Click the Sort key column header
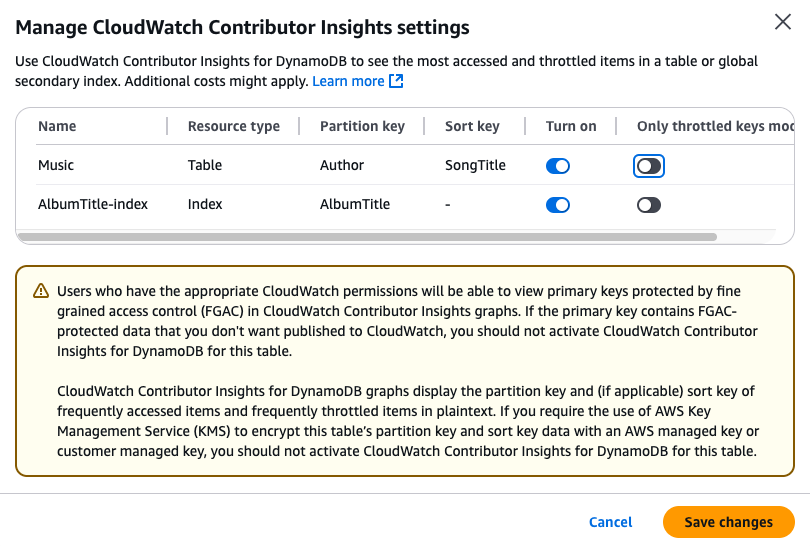 pyautogui.click(x=472, y=126)
